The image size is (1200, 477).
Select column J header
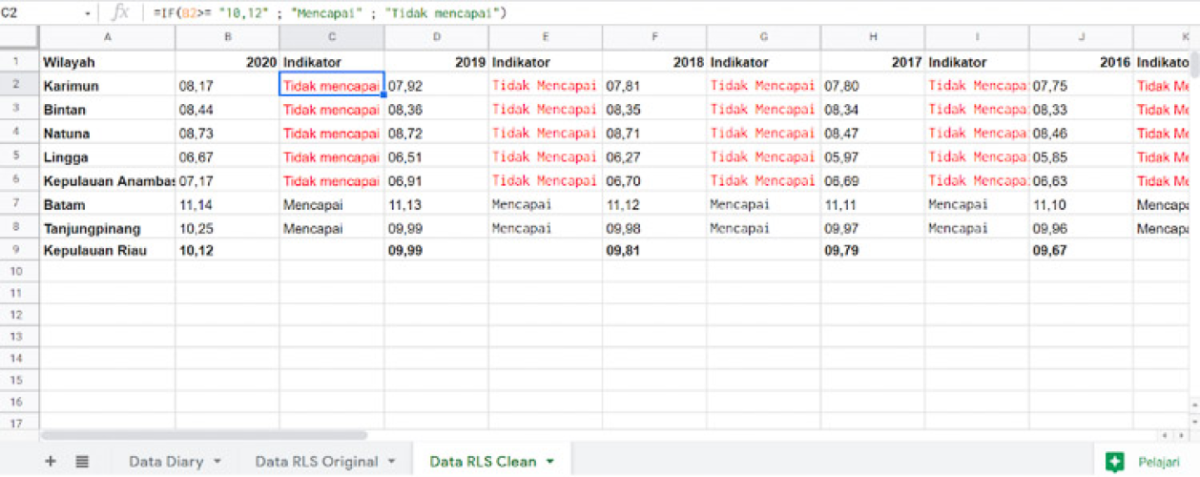[1081, 37]
